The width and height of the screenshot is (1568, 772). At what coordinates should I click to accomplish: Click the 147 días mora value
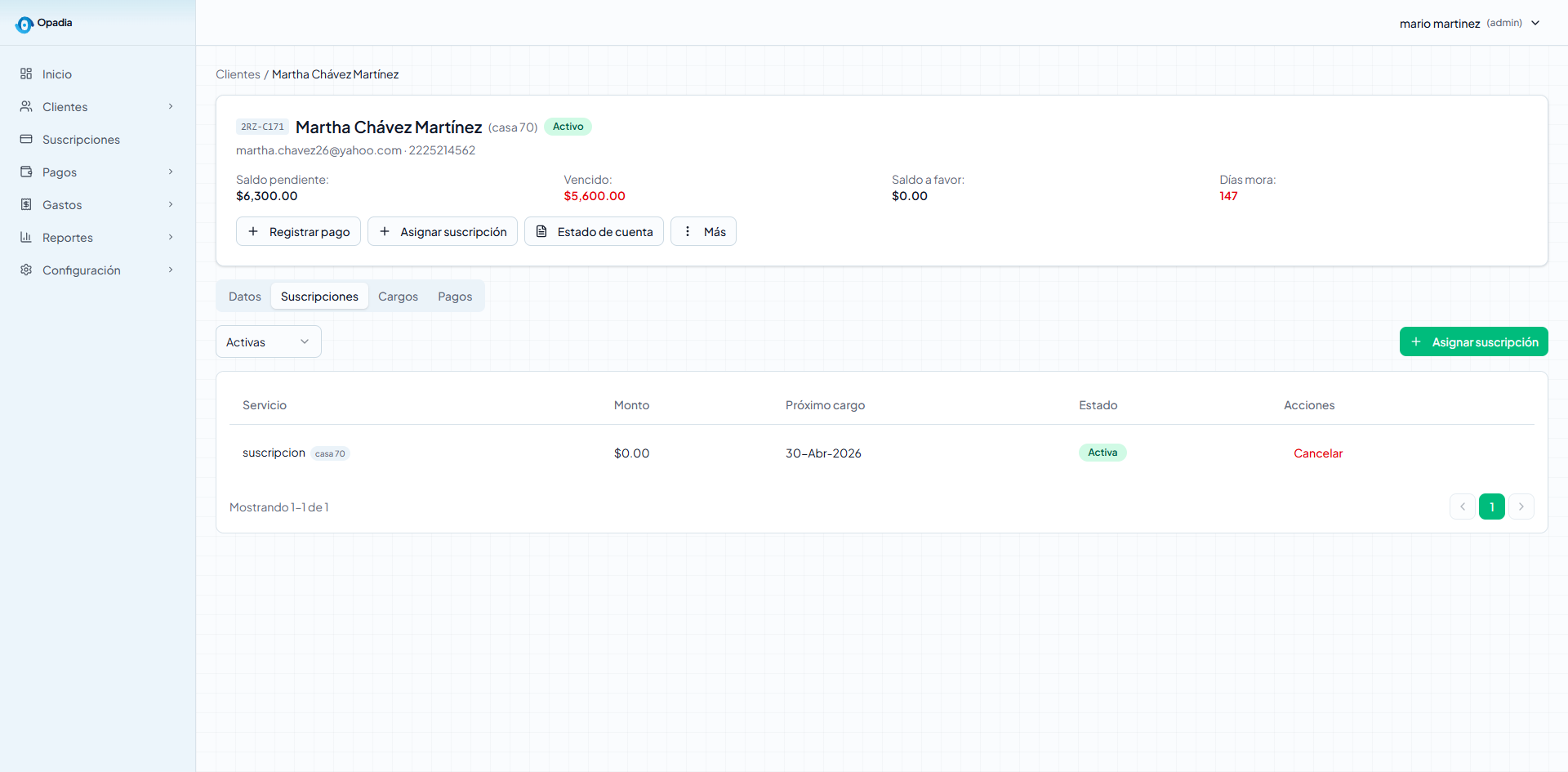coord(1228,196)
